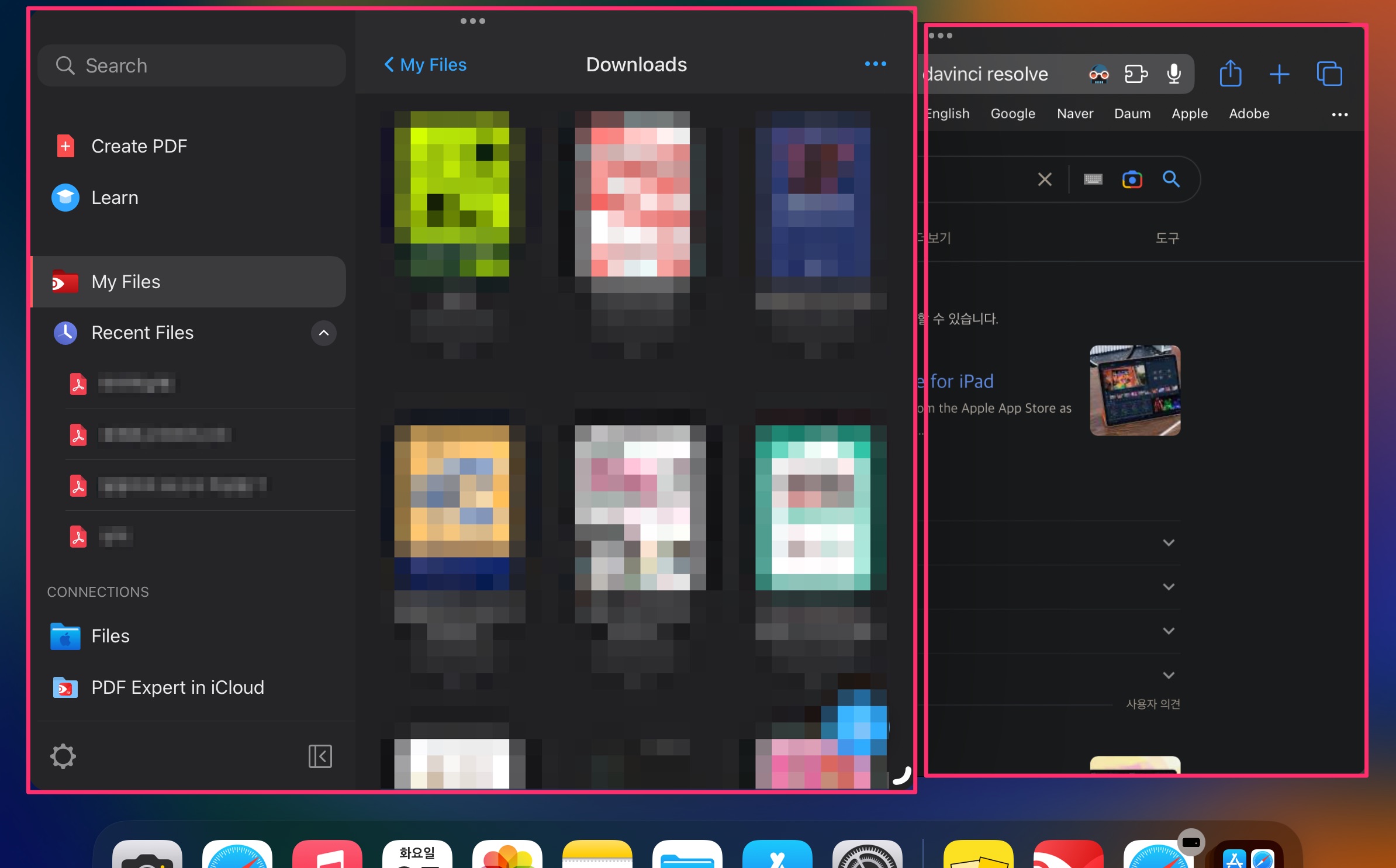Screen dimensions: 1396x868
Task: Tap the Safari share icon
Action: point(1231,74)
